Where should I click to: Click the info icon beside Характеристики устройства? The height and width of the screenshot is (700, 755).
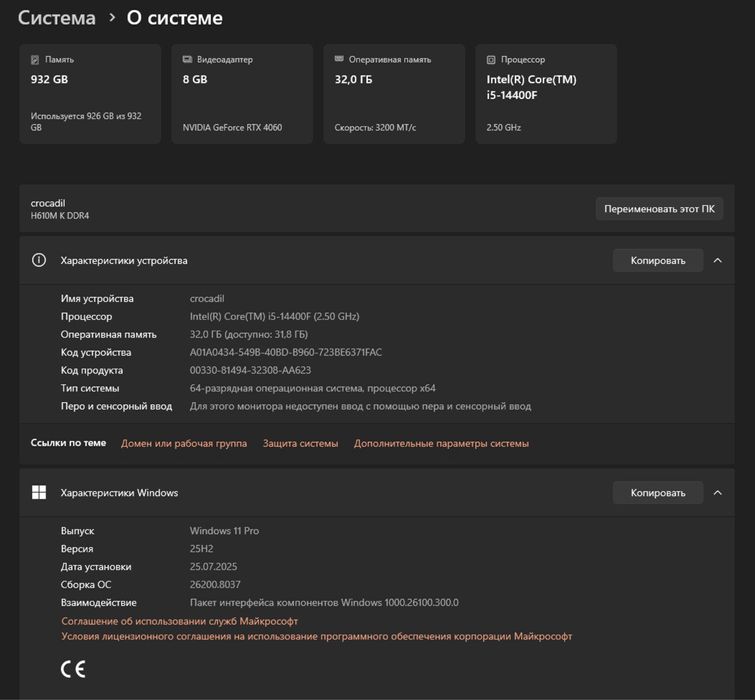39,261
